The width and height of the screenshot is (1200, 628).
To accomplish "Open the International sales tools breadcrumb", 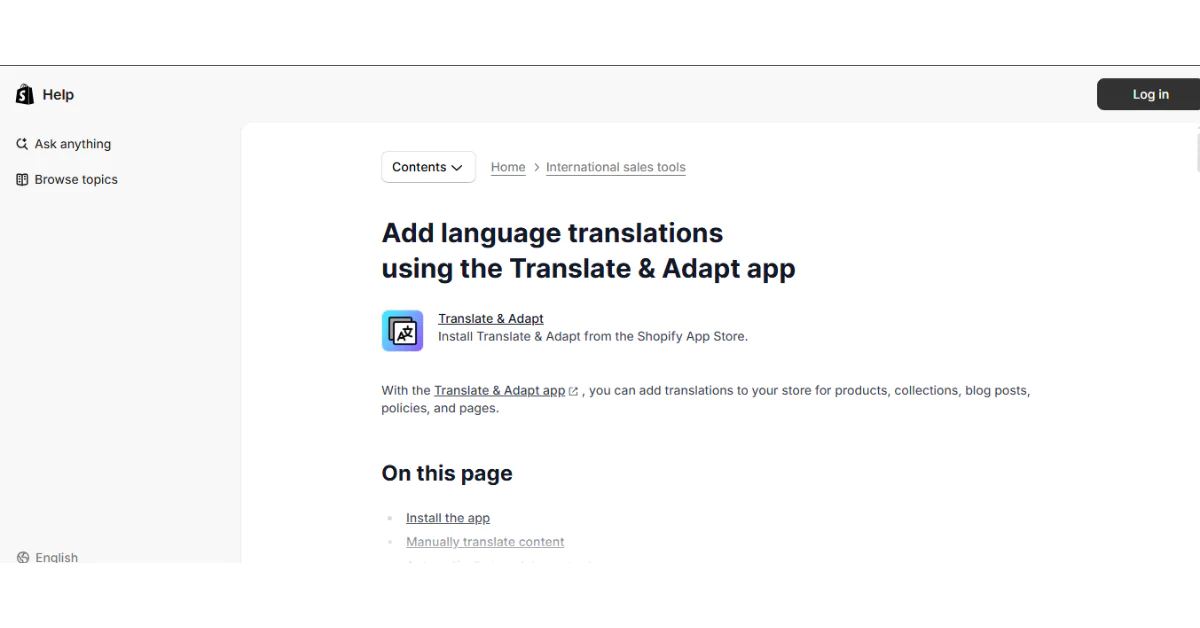I will (x=615, y=167).
